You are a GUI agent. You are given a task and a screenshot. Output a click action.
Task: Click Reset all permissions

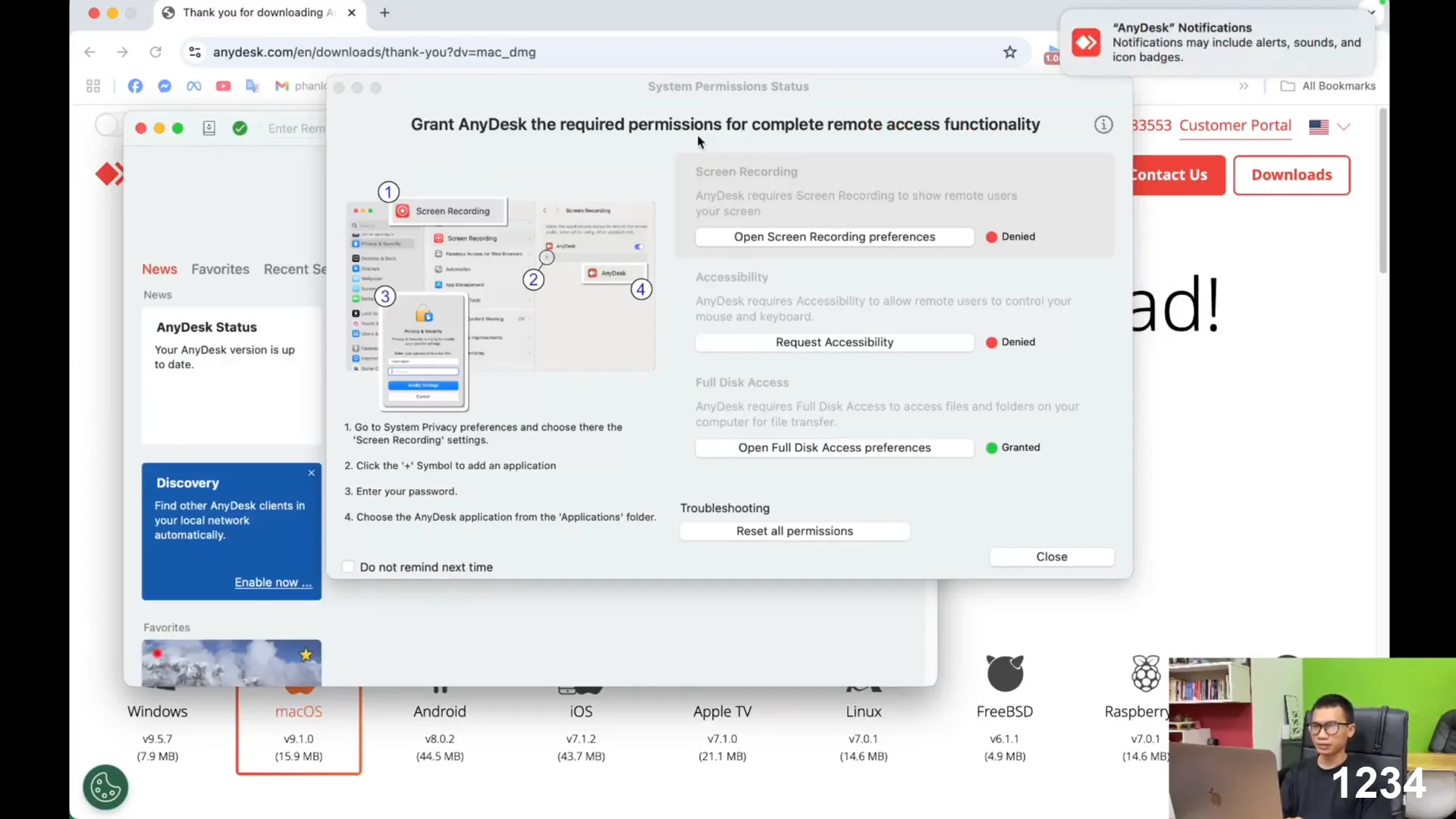[x=795, y=531]
